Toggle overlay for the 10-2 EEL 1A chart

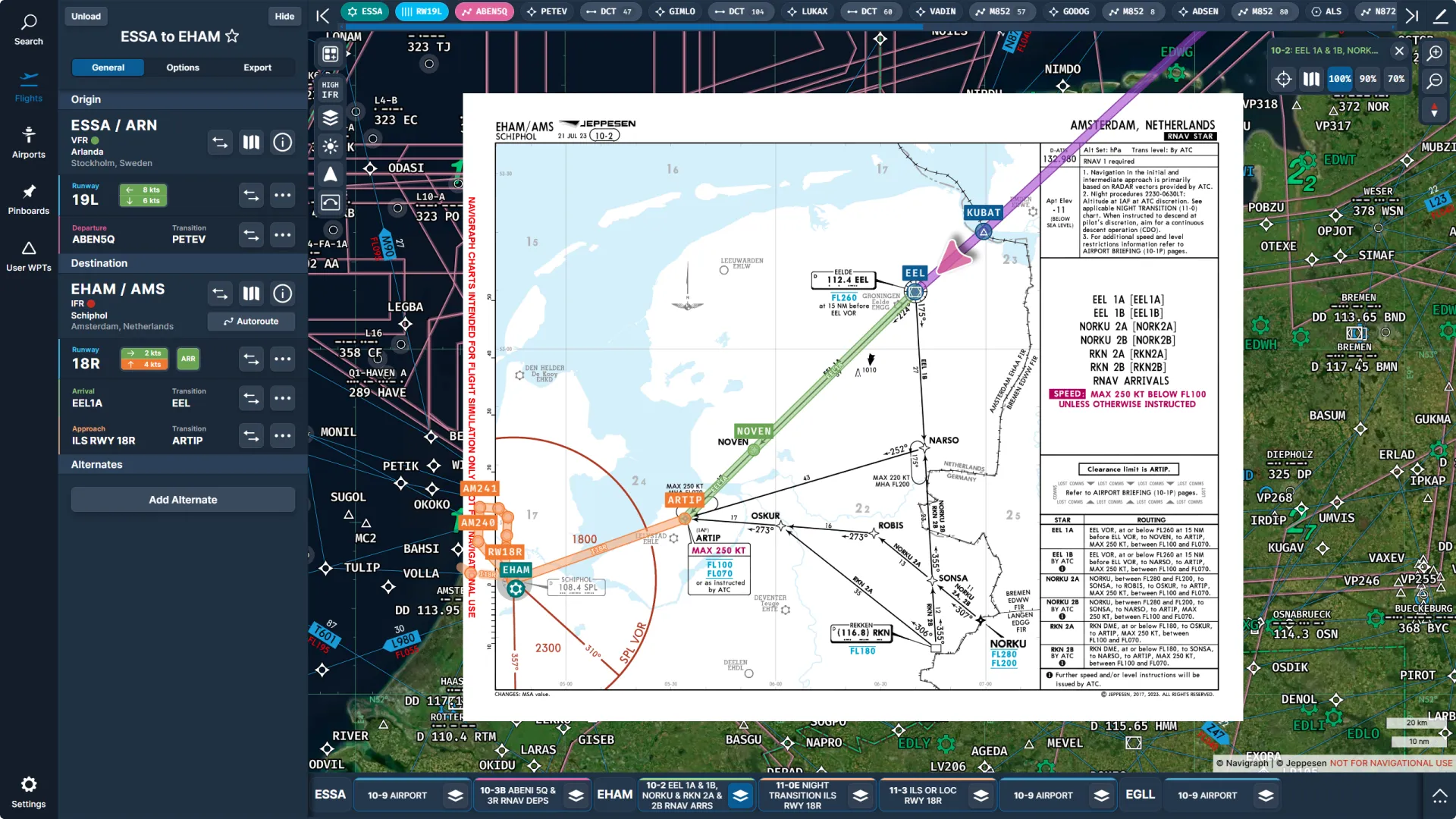740,795
